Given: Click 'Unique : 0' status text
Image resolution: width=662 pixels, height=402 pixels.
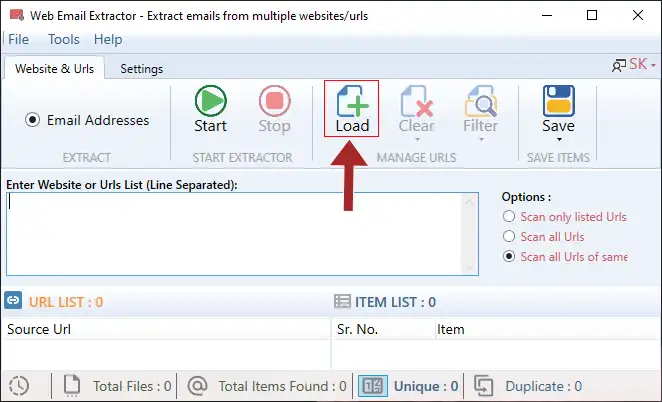Looking at the screenshot, I should click(426, 386).
